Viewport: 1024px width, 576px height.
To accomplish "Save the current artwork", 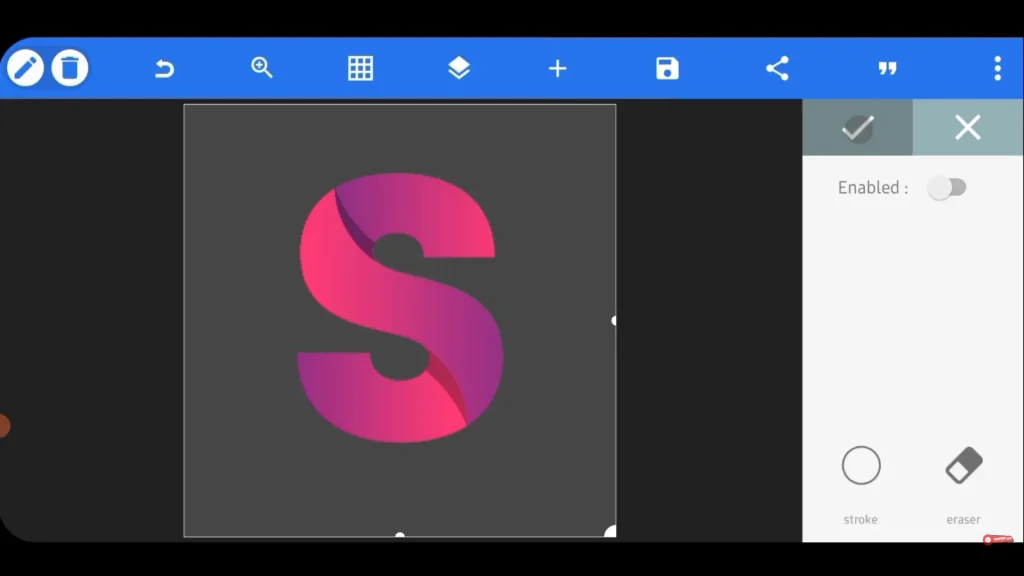I will point(666,68).
